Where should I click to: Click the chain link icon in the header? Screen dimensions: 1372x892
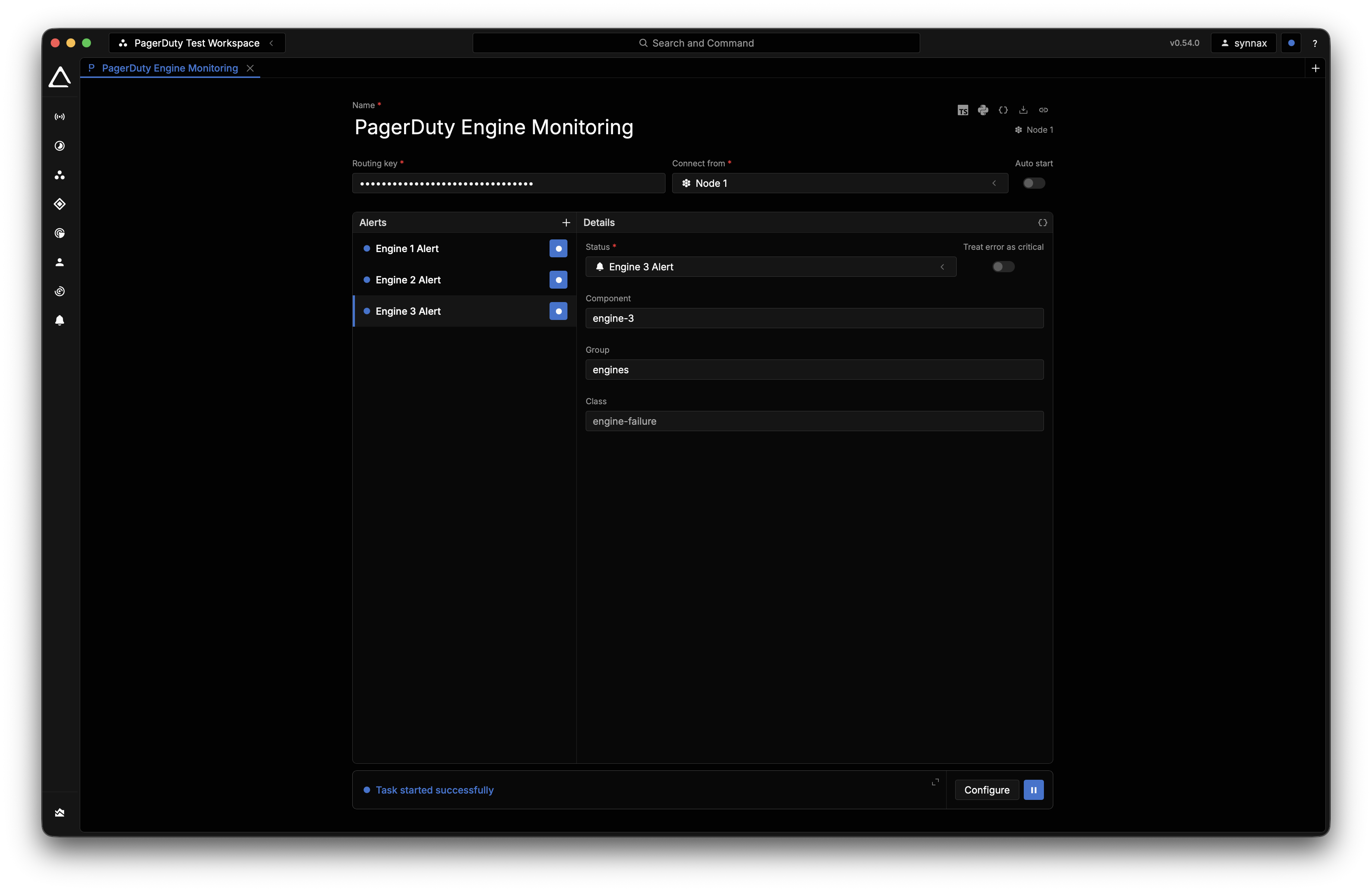pyautogui.click(x=1044, y=110)
